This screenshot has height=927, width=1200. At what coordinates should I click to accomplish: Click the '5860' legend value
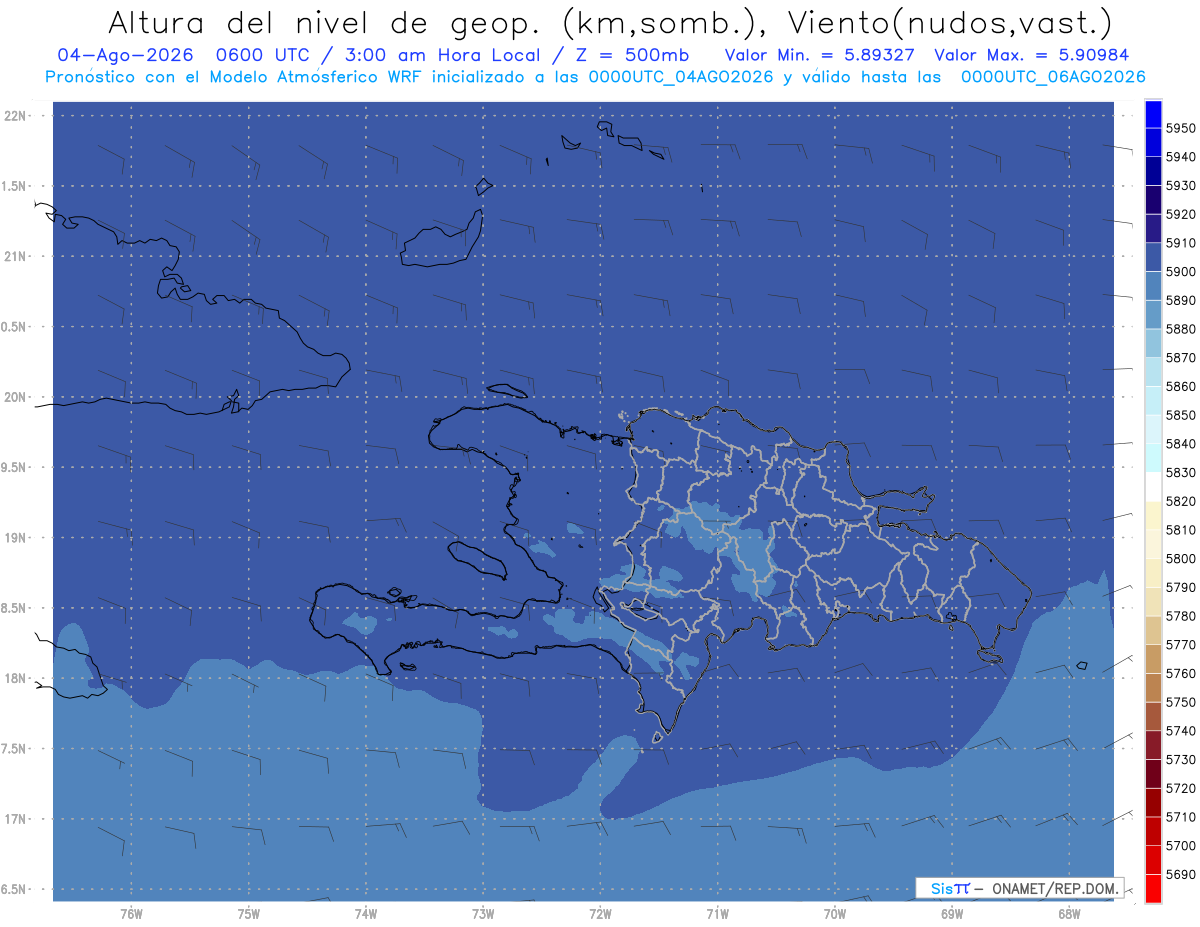[x=1180, y=386]
